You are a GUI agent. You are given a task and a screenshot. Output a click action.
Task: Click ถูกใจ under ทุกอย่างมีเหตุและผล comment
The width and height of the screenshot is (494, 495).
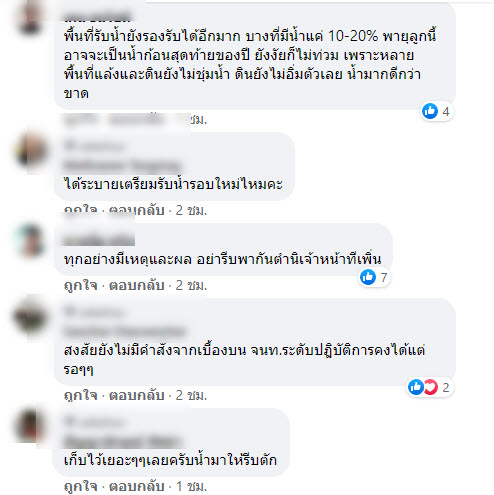coord(80,285)
